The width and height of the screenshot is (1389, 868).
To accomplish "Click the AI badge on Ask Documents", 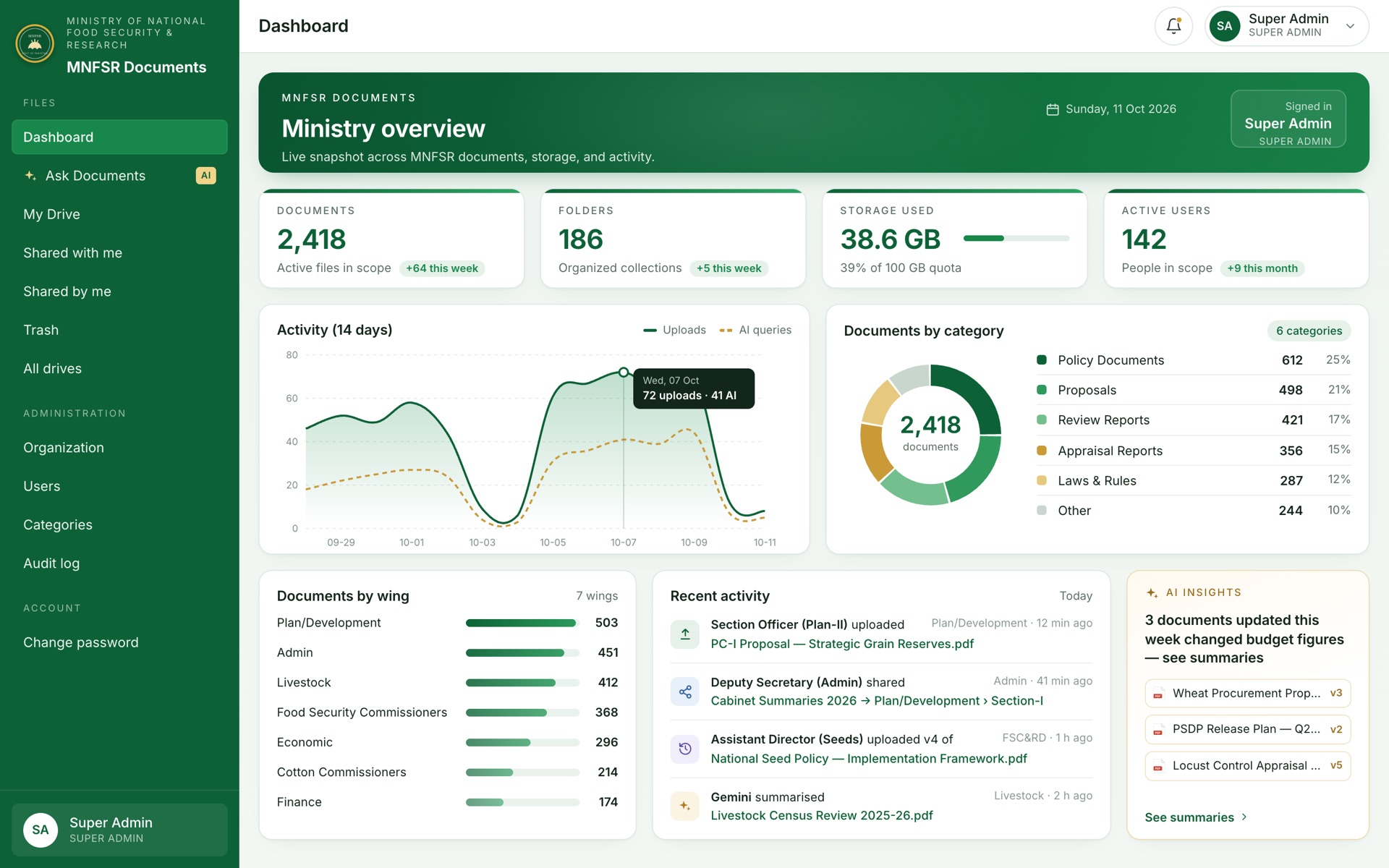I will tap(206, 176).
